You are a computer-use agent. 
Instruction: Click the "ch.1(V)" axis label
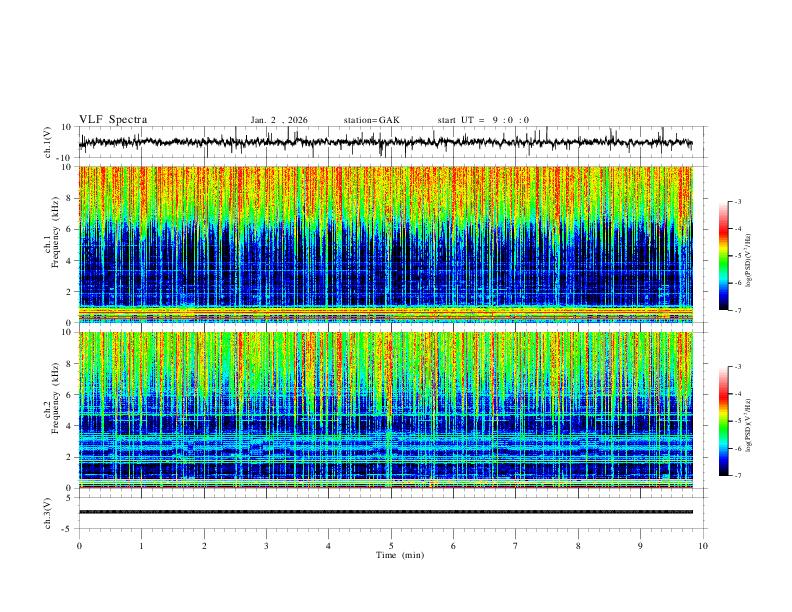click(x=48, y=142)
